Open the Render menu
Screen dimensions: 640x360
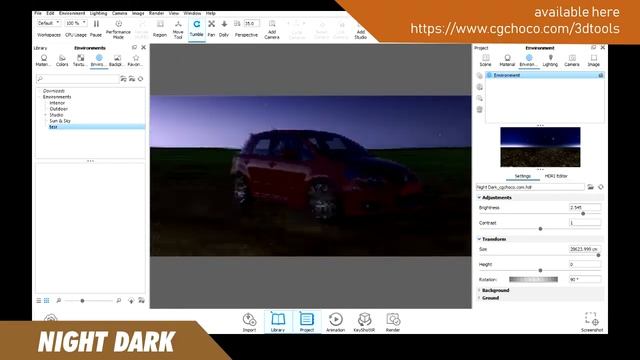click(x=156, y=13)
